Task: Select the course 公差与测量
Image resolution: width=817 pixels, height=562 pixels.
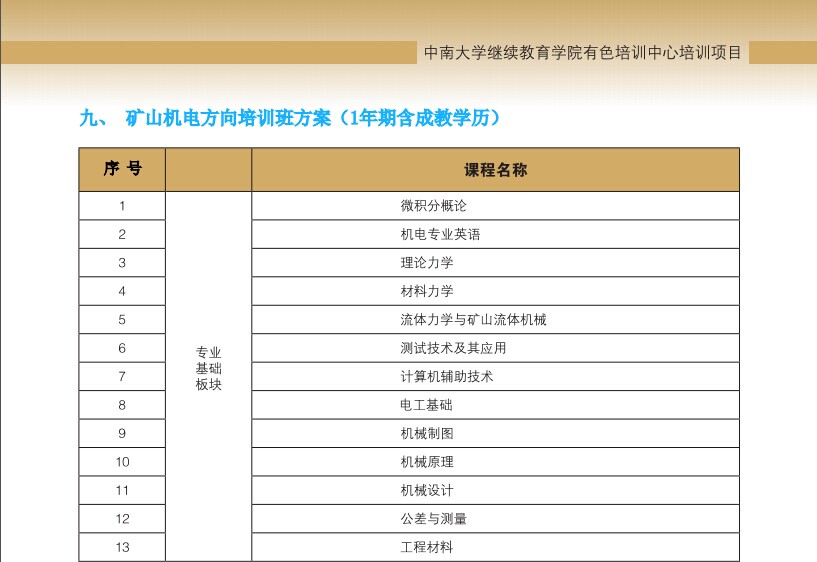Action: tap(434, 519)
